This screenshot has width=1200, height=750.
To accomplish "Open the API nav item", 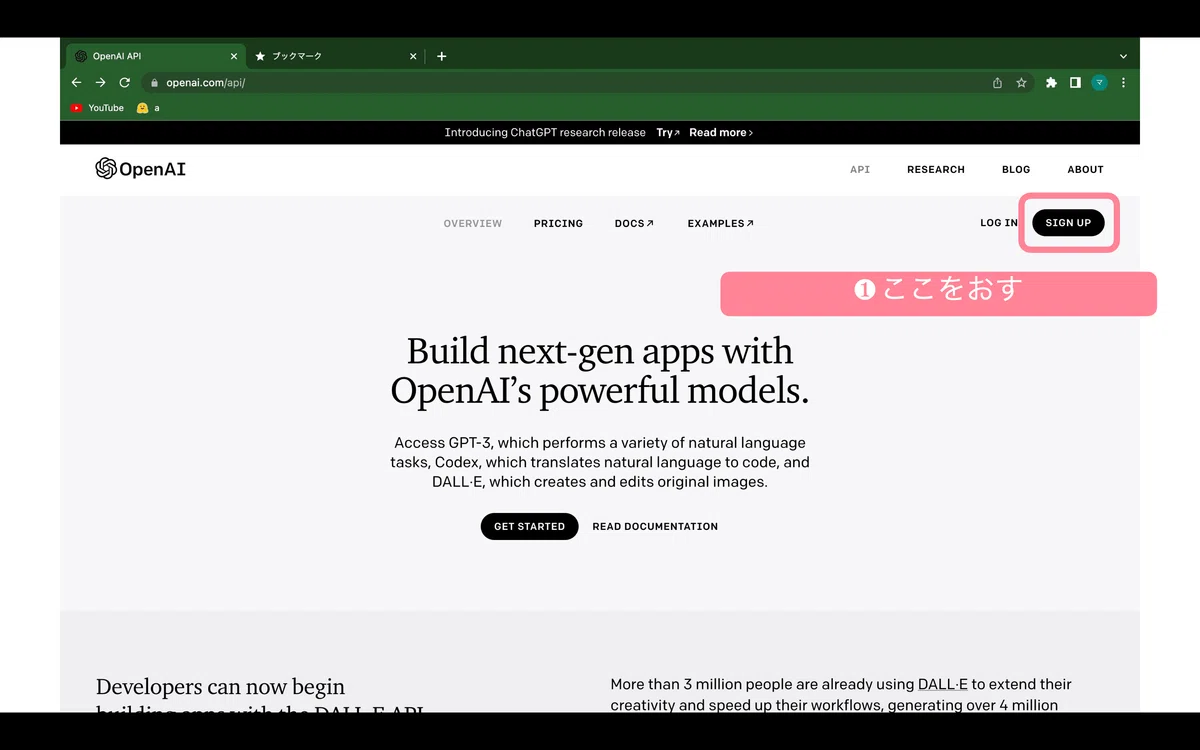I will [x=860, y=170].
